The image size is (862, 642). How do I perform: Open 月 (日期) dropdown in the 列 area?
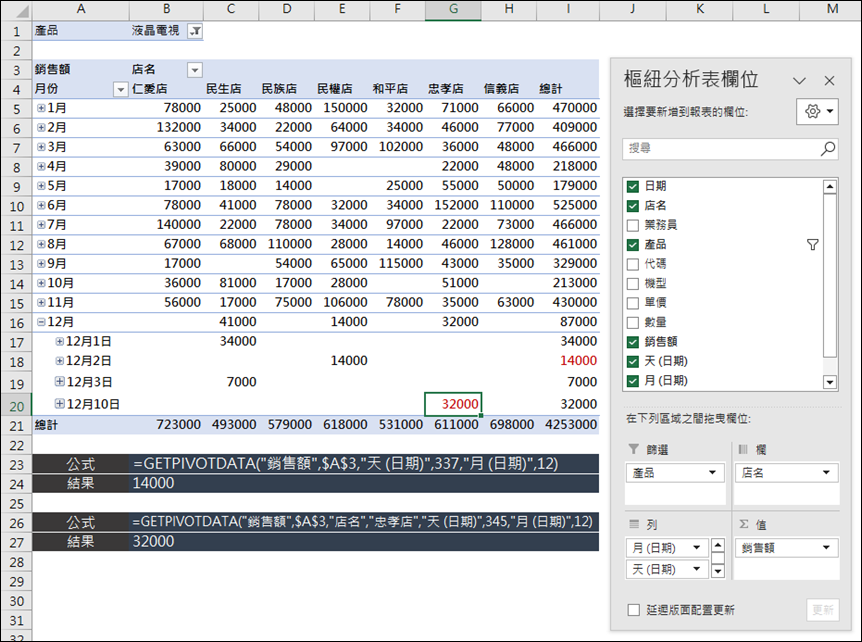697,548
